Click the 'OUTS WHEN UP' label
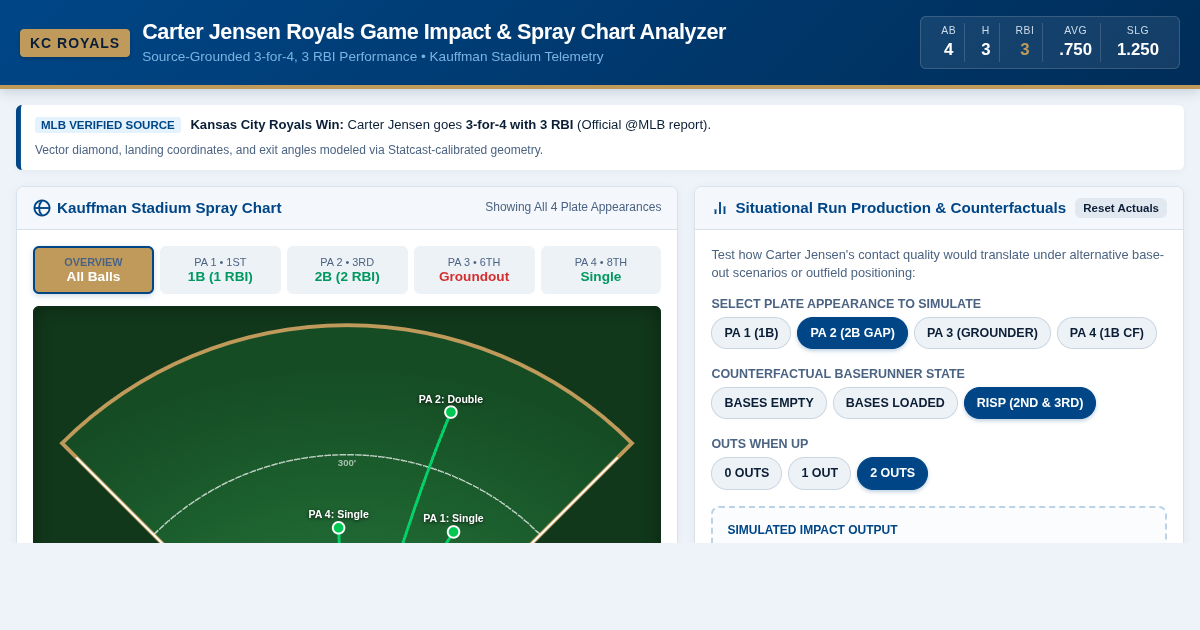Screen dimensions: 1200x630 pyautogui.click(x=760, y=444)
